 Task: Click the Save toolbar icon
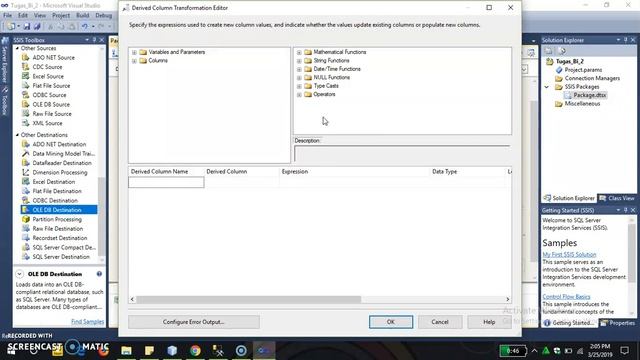click(x=27, y=27)
